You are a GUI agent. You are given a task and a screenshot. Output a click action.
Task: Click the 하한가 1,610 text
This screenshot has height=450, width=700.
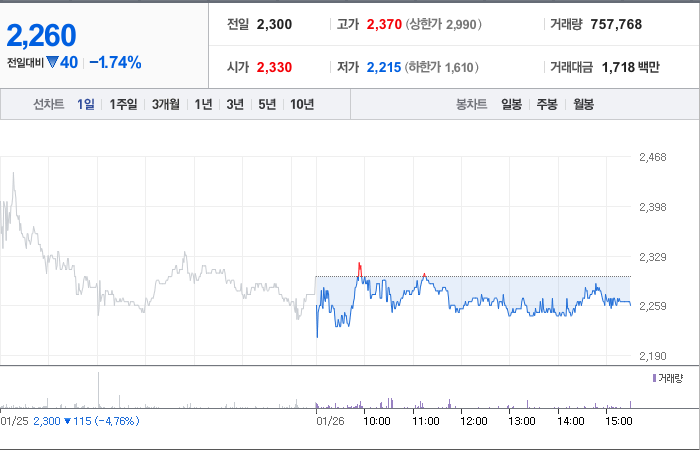click(442, 67)
